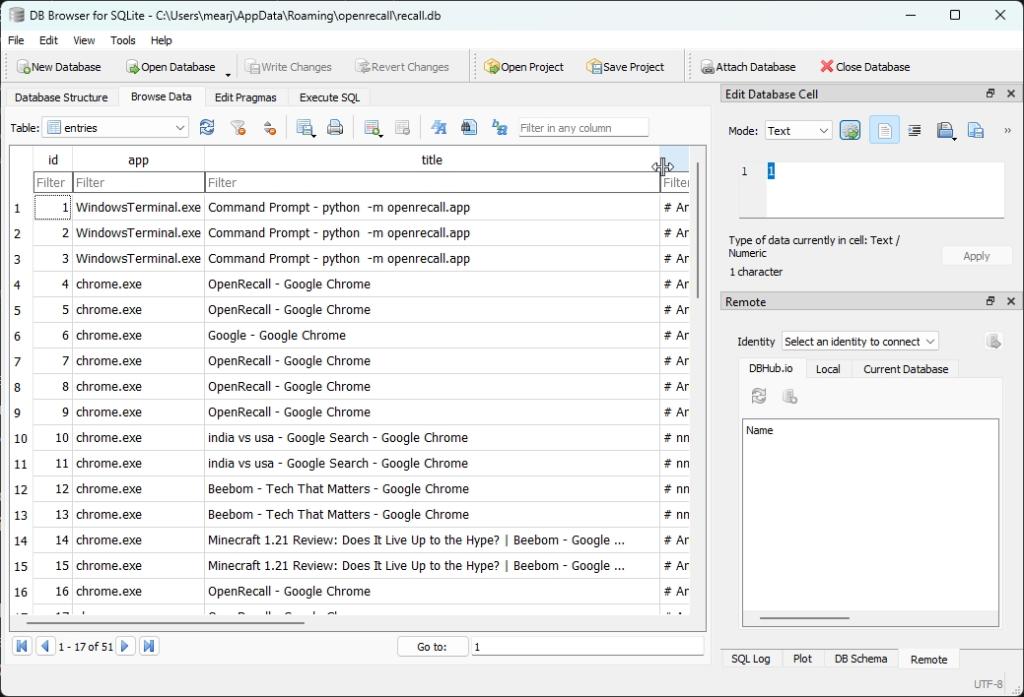Switch to the Database Structure tab
The image size is (1024, 697).
(x=61, y=97)
